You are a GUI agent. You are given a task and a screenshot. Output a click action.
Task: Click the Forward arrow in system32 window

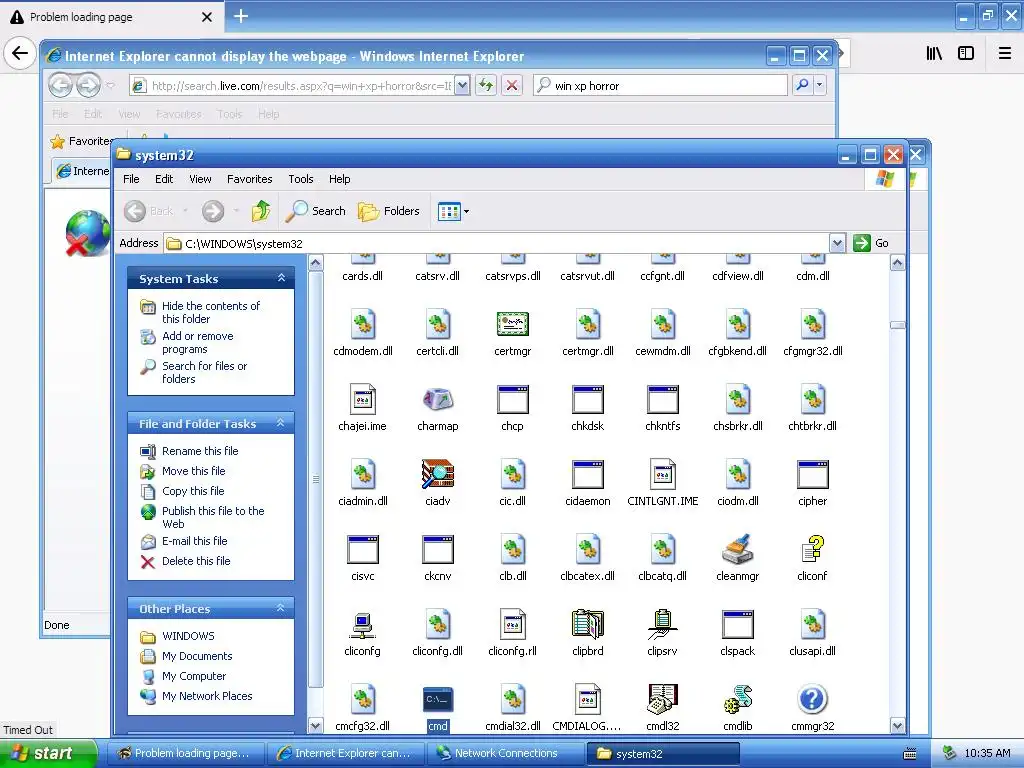(x=213, y=211)
